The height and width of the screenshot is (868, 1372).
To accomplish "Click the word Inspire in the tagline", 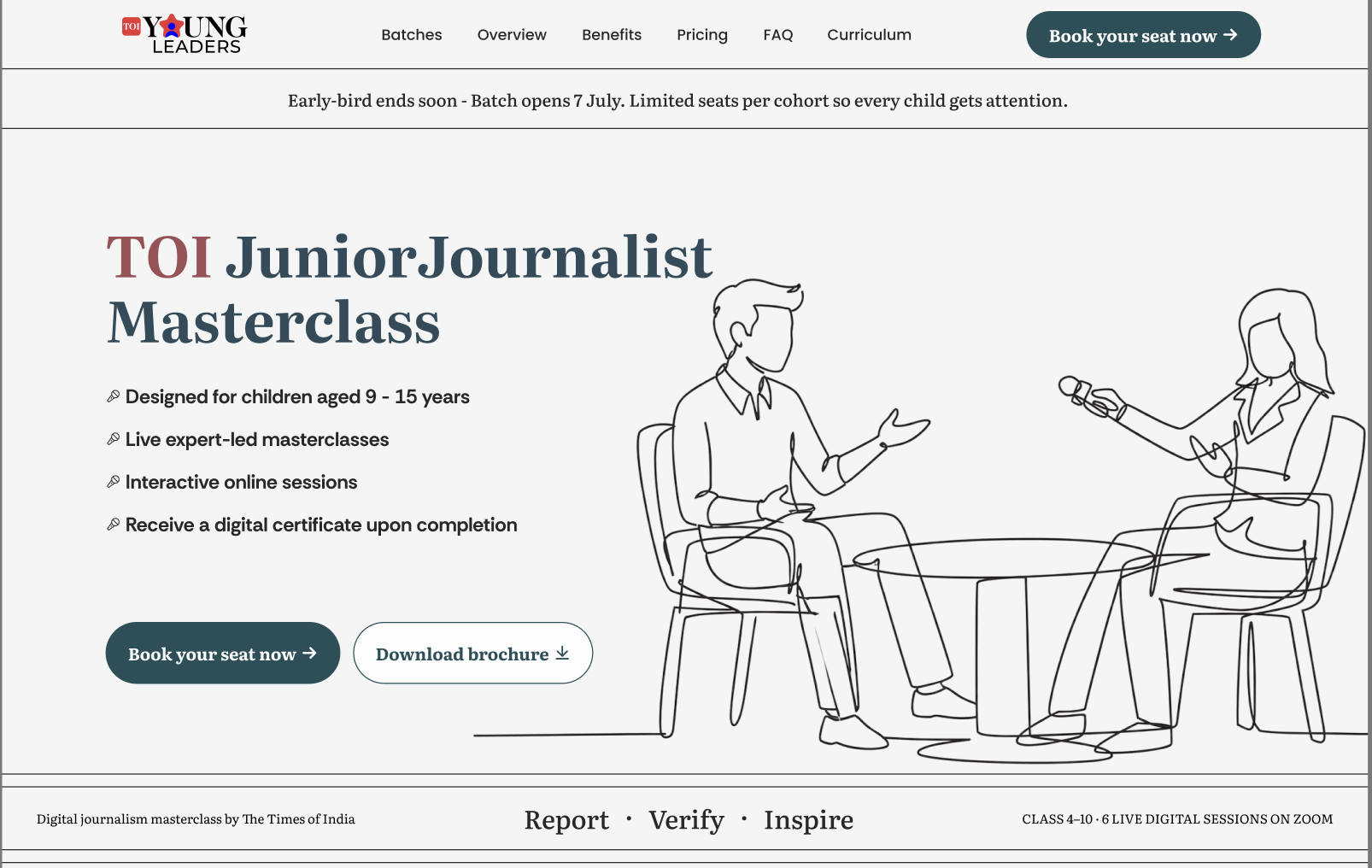I will 808,820.
